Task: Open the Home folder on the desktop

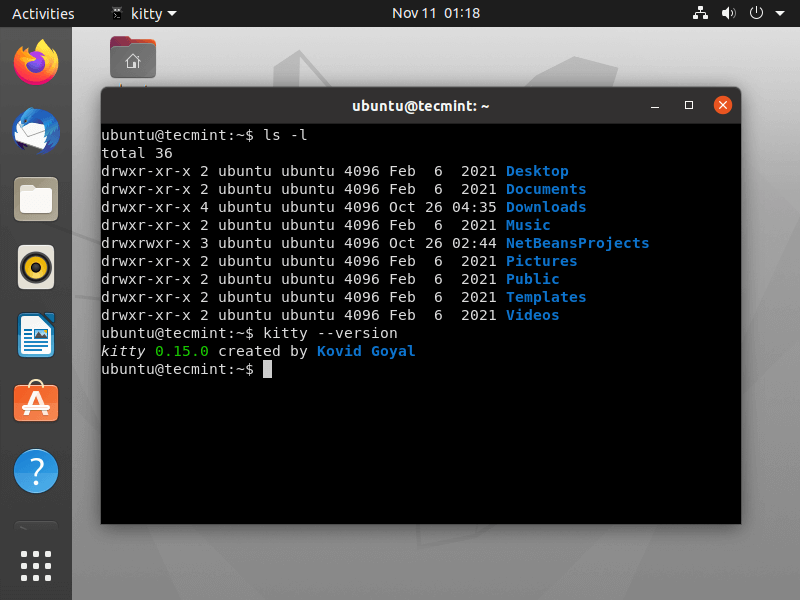Action: 133,57
